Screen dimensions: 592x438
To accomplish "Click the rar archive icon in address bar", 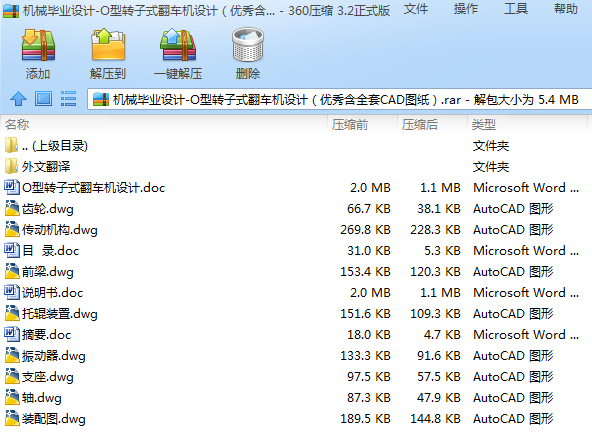I will tap(101, 99).
